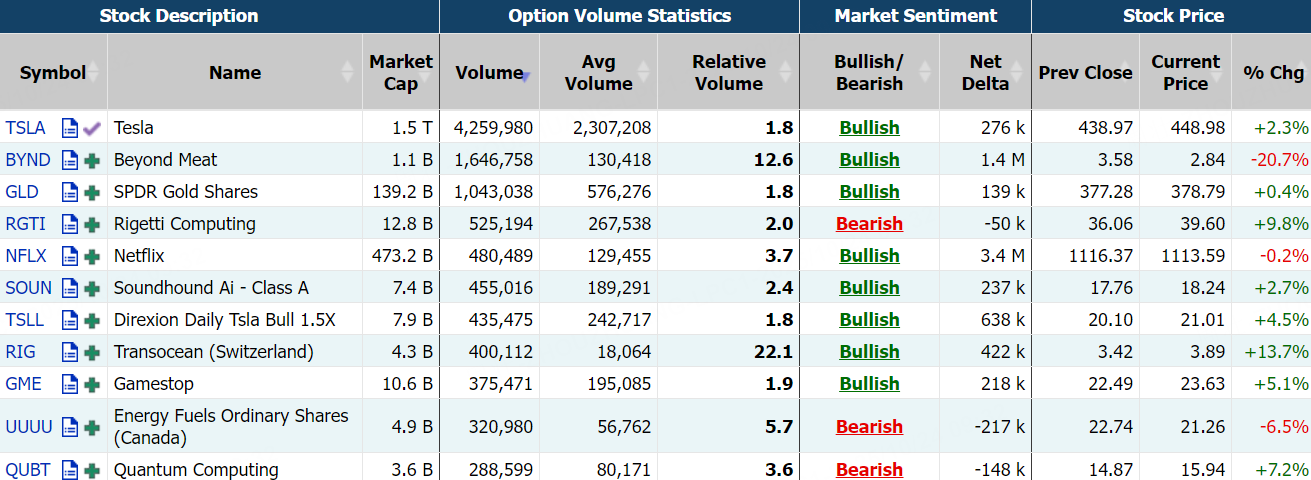Click the Bearish link for Rigetti Computing
The width and height of the screenshot is (1311, 480).
(x=869, y=224)
